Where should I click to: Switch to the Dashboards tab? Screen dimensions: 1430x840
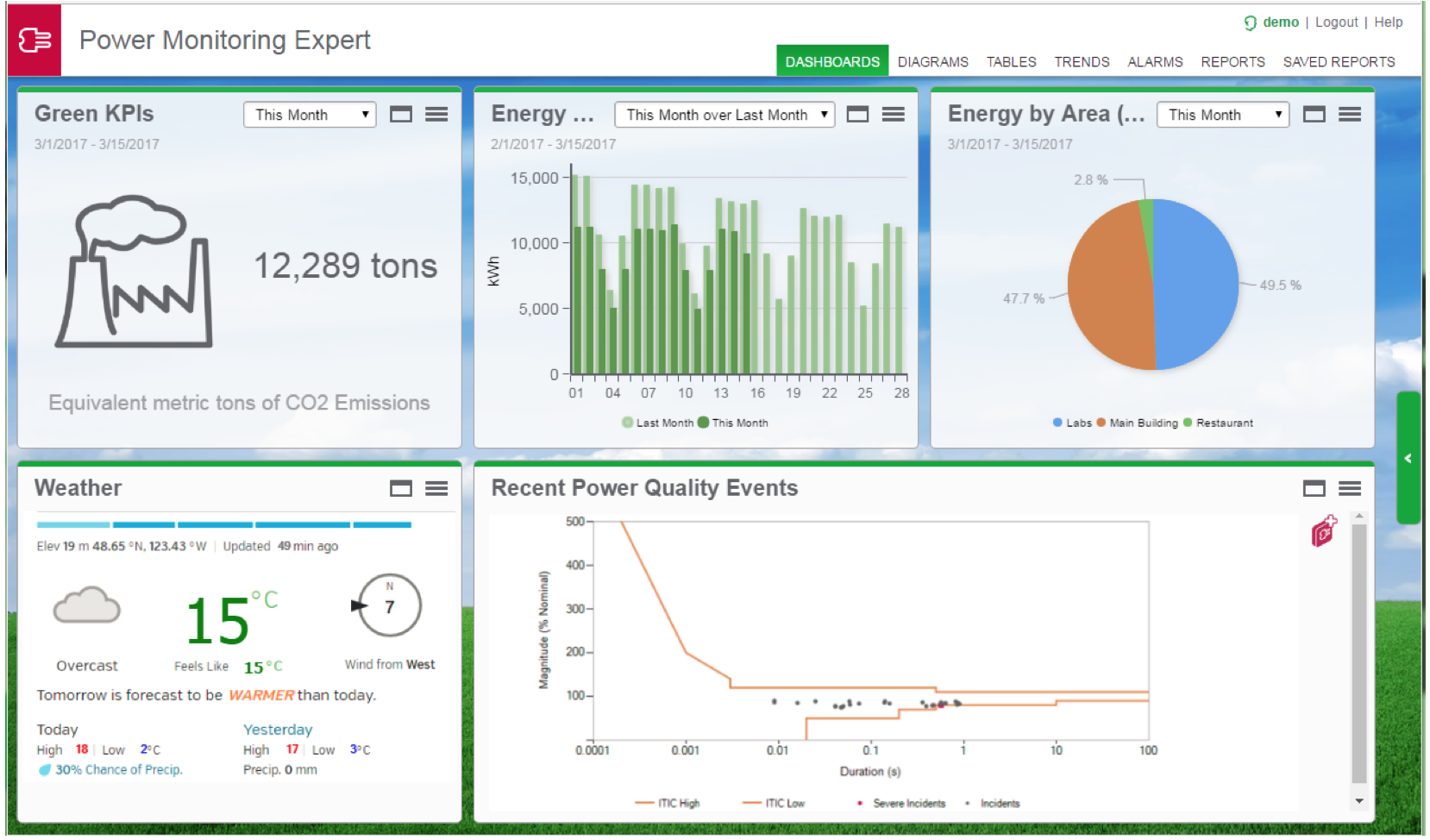832,61
